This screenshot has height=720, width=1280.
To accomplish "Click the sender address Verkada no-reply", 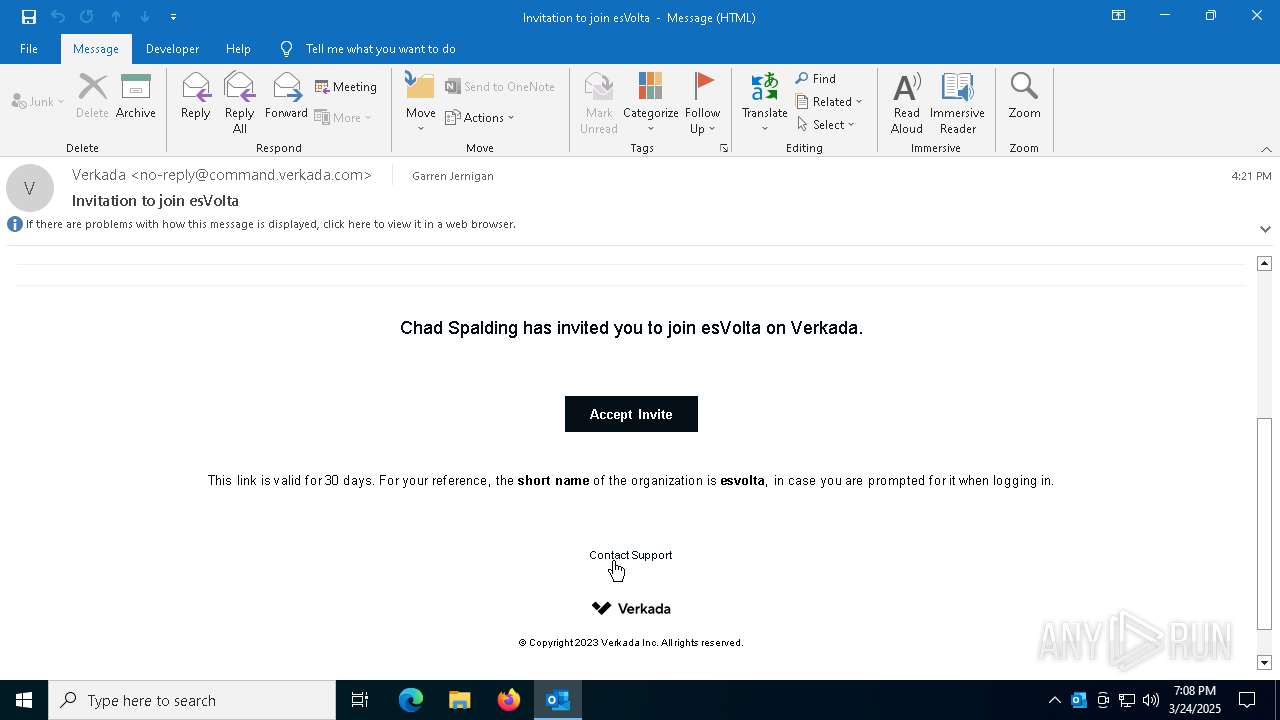I will tap(222, 175).
